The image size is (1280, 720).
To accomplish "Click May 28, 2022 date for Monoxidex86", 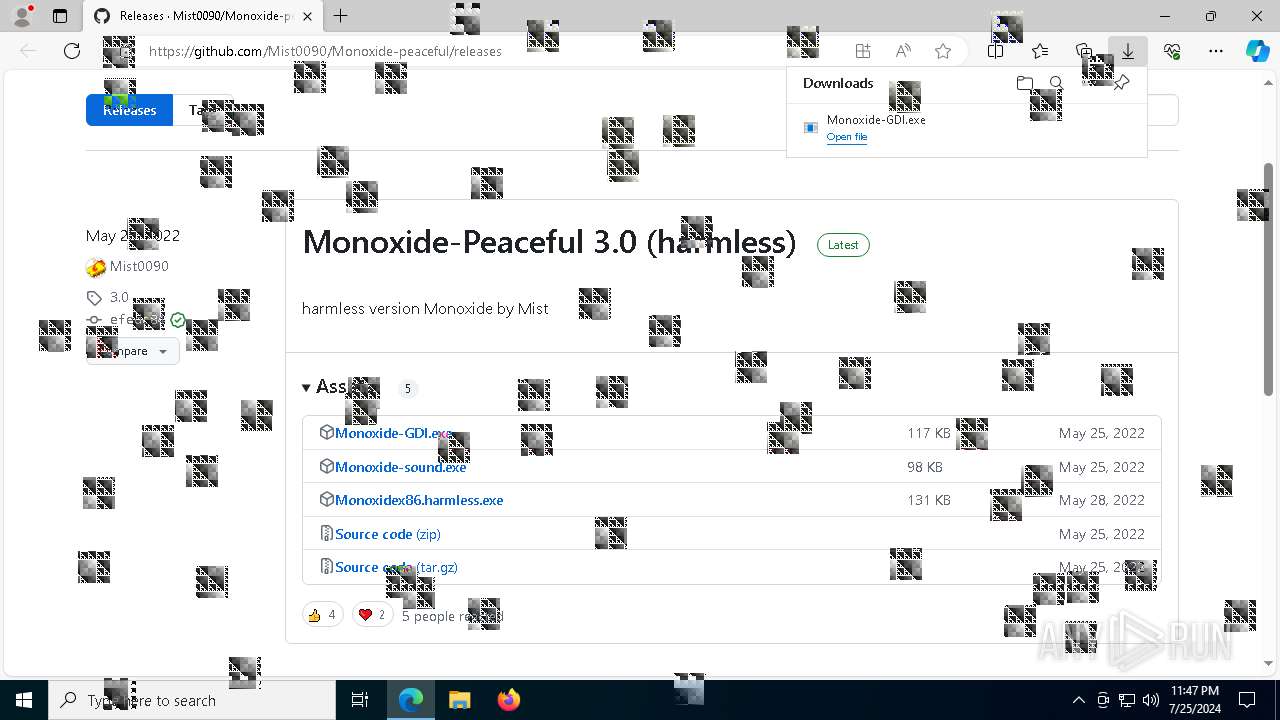I will tap(1102, 500).
